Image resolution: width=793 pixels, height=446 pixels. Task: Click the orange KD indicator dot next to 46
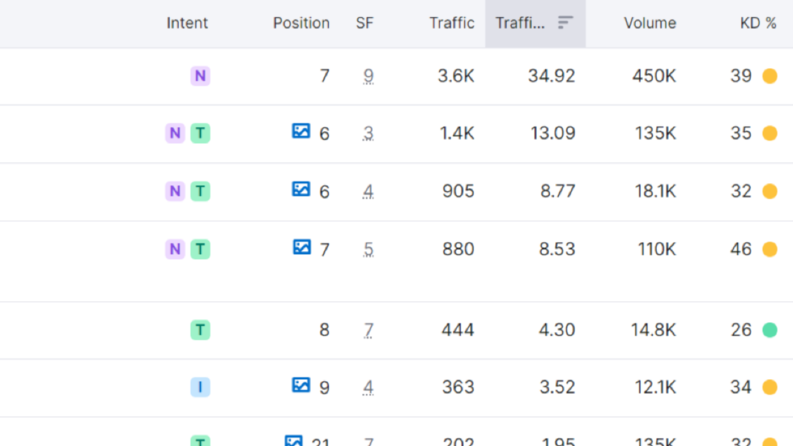(770, 249)
